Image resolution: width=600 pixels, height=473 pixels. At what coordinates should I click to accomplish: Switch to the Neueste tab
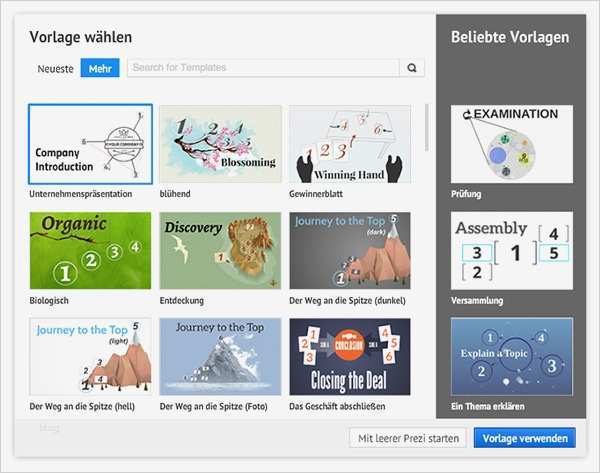point(55,69)
